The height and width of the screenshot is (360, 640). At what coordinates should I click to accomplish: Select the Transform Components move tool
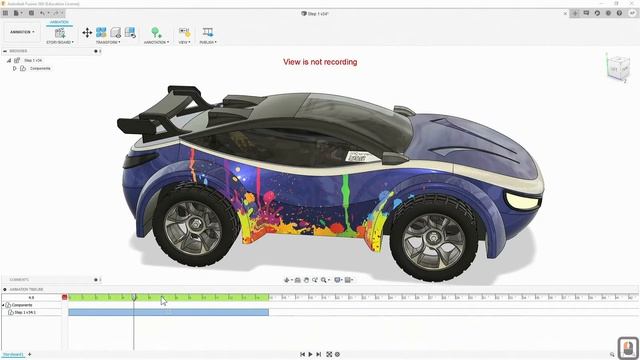(x=87, y=33)
